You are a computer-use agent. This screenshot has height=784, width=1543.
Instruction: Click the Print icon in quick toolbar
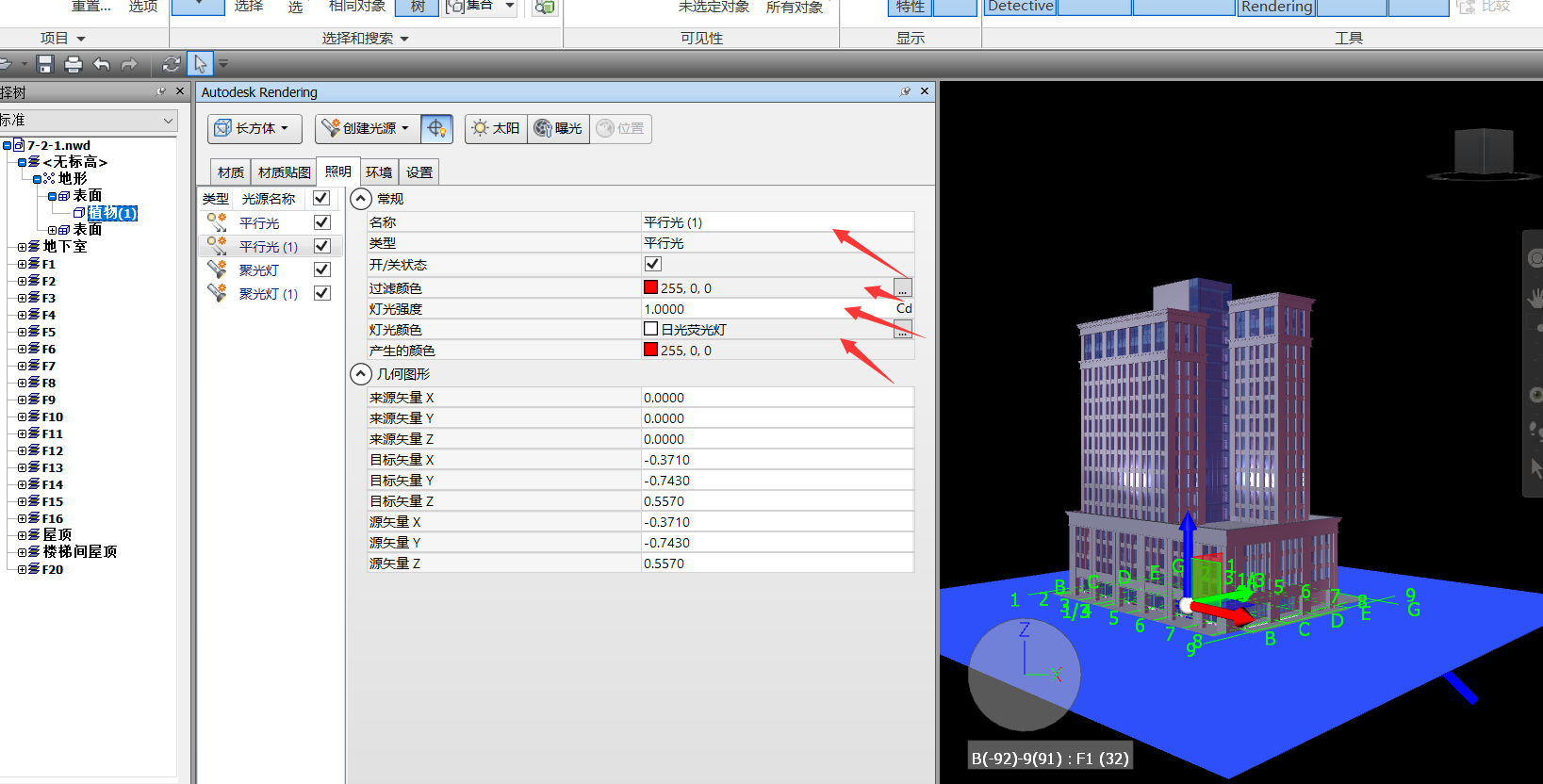(73, 64)
